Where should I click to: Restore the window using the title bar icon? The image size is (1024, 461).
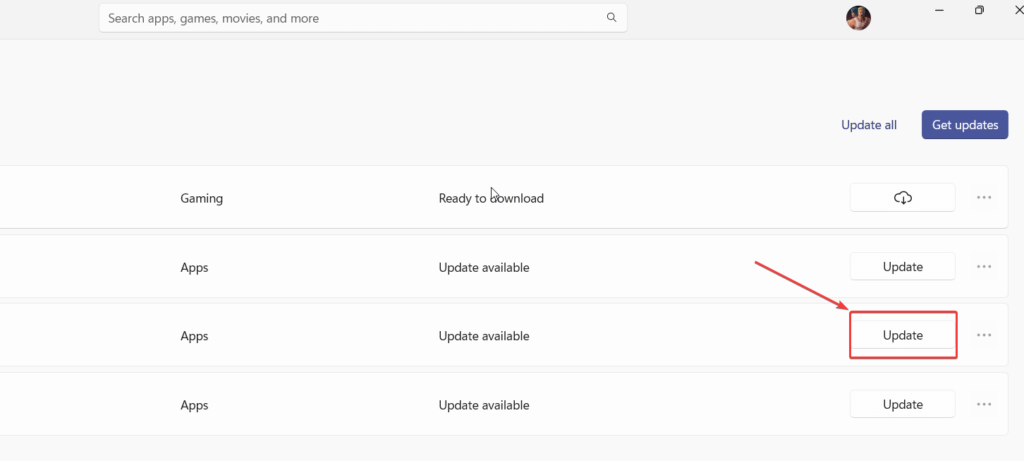pos(979,10)
